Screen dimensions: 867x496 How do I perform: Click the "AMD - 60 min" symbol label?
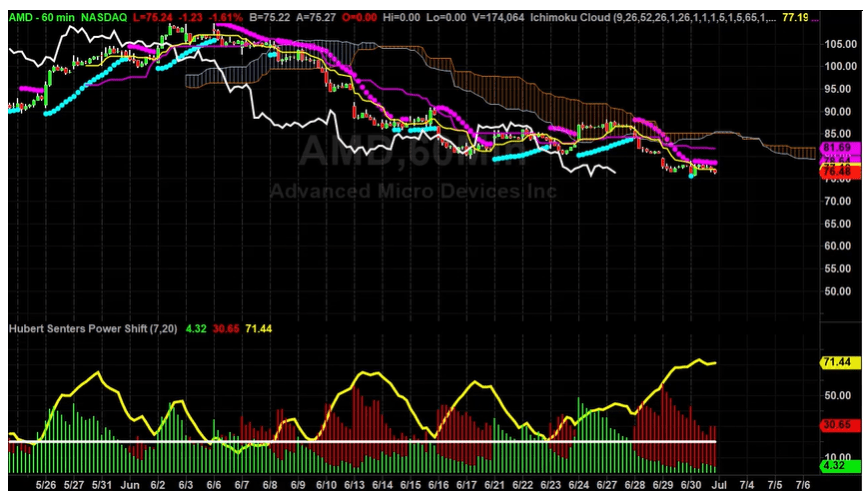click(41, 18)
